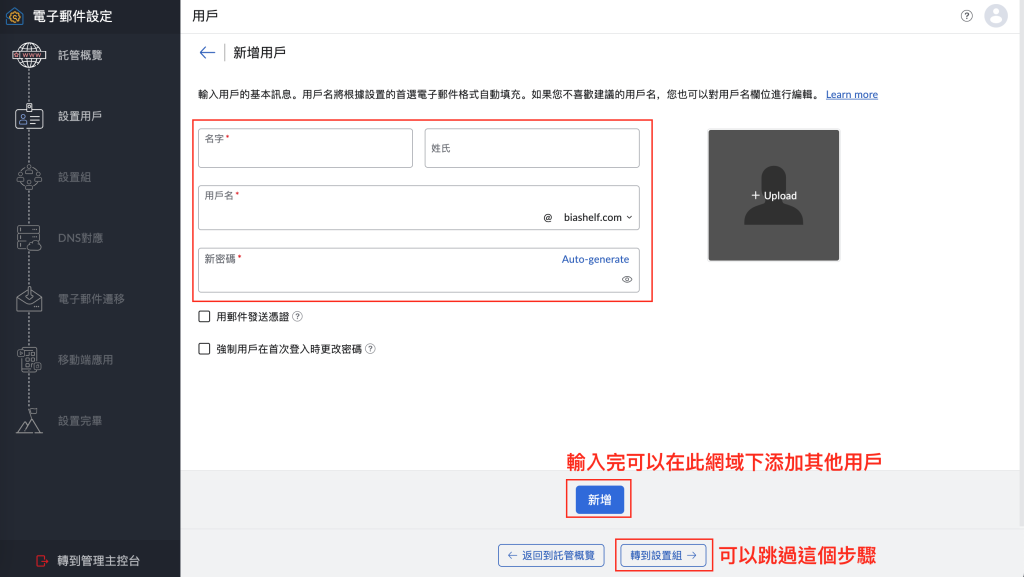Click the 移動端應用 mobile icon
1024x577 pixels.
[29, 360]
